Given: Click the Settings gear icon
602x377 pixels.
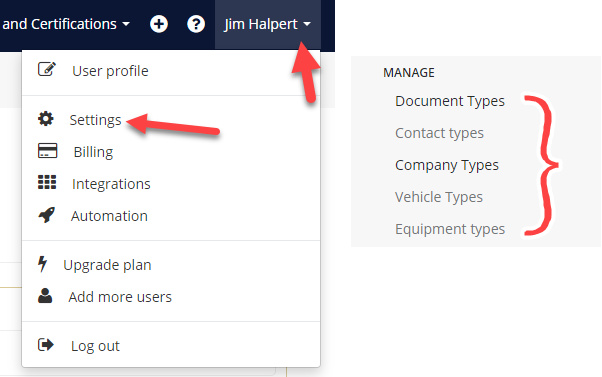Looking at the screenshot, I should coord(46,119).
